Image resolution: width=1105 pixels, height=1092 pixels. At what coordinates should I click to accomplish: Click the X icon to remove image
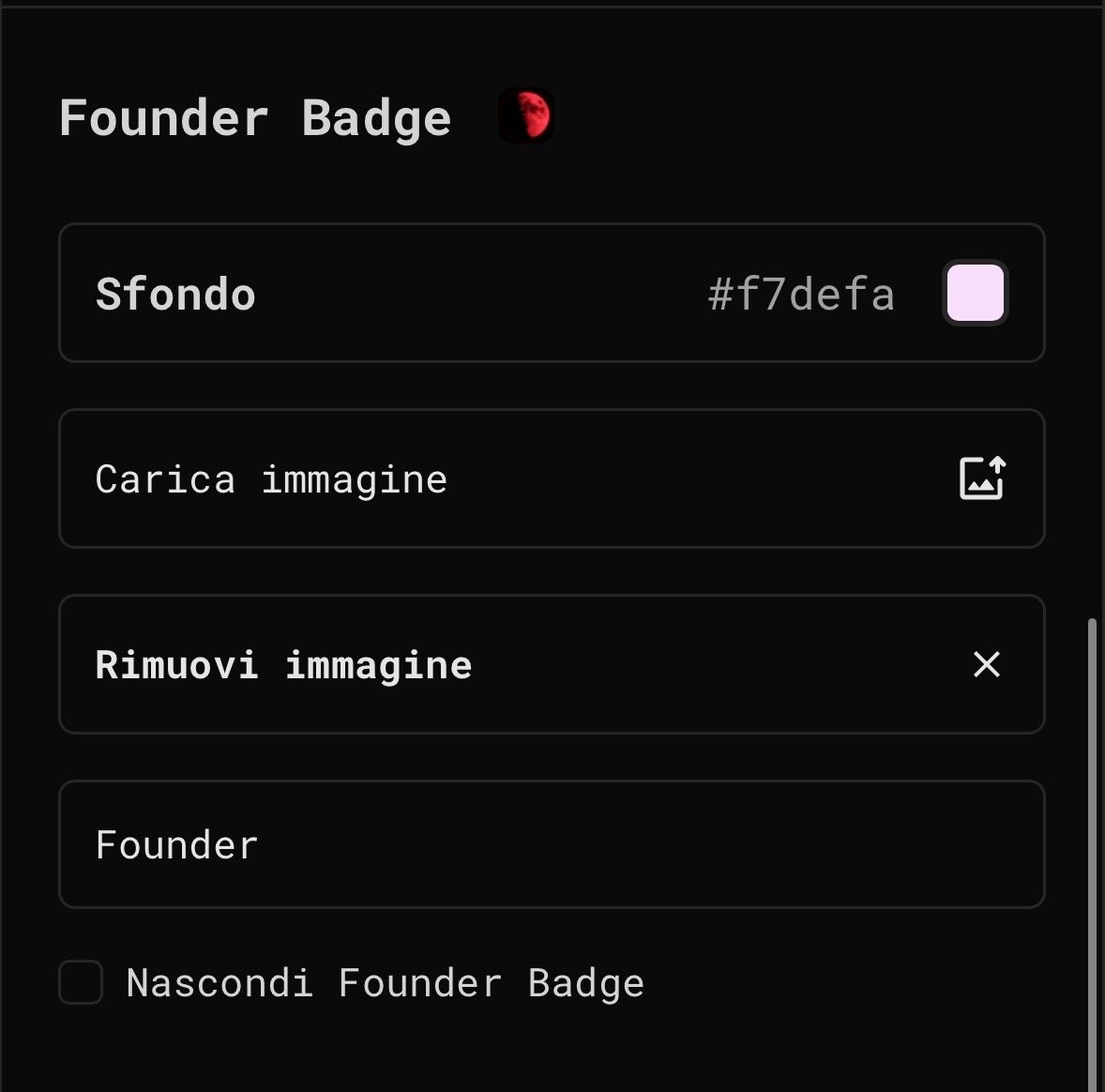click(x=987, y=664)
